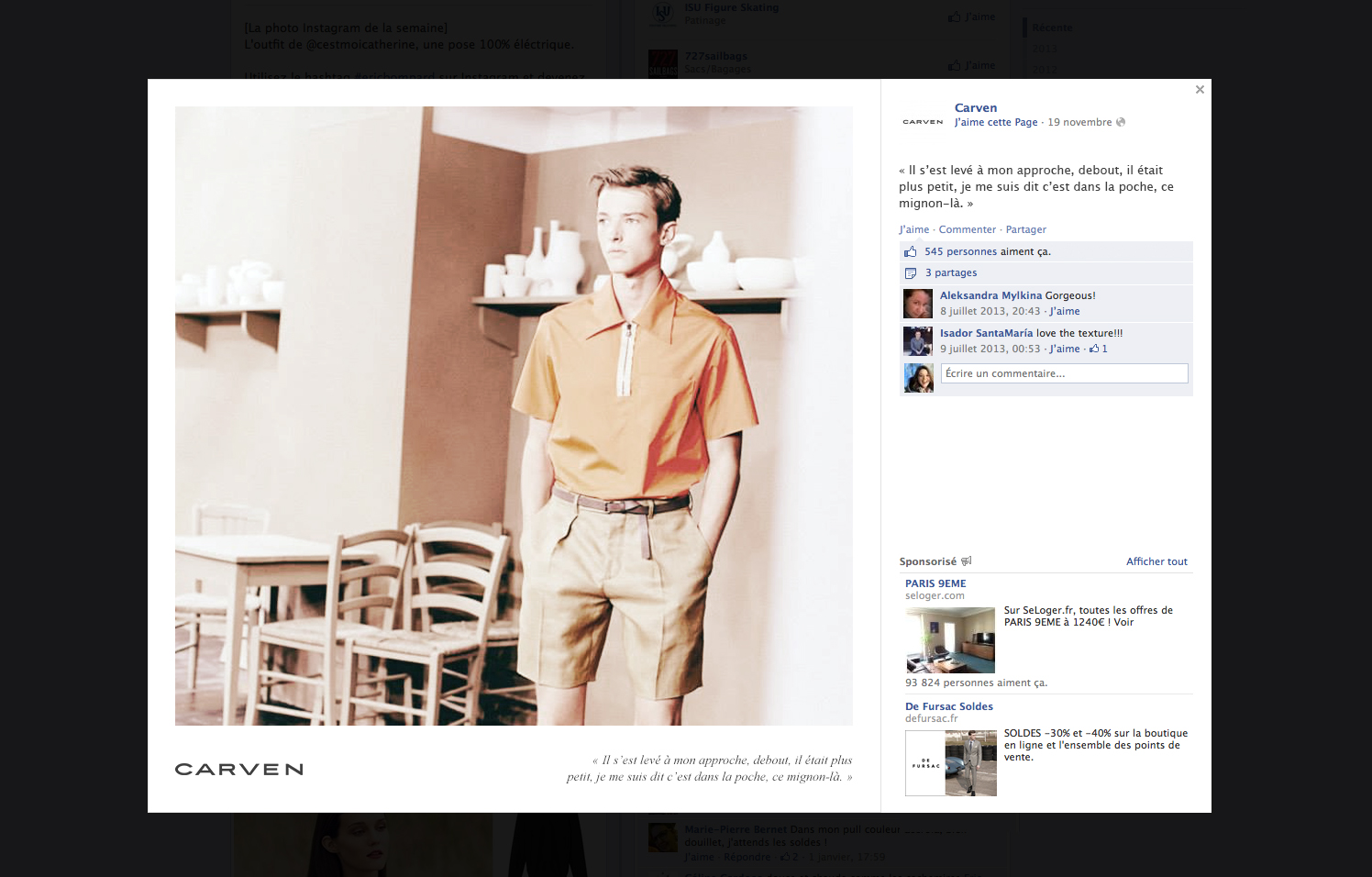Screen dimensions: 1372x877
Task: Click the Commenter link under the post
Action: pos(967,229)
